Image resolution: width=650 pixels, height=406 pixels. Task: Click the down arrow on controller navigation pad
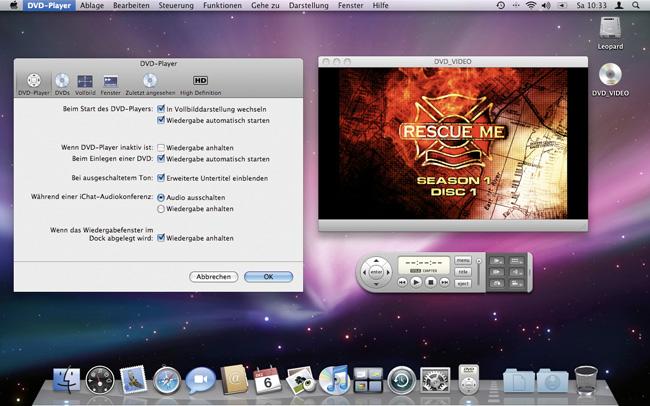[376, 284]
